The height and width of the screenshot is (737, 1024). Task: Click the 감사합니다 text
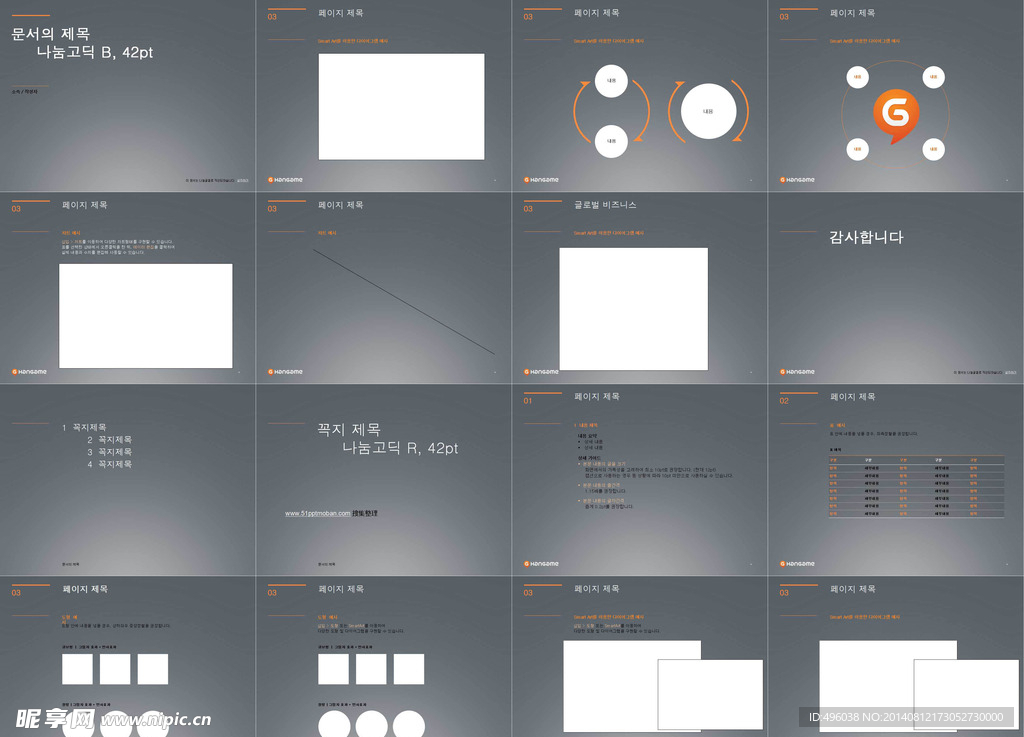[866, 237]
